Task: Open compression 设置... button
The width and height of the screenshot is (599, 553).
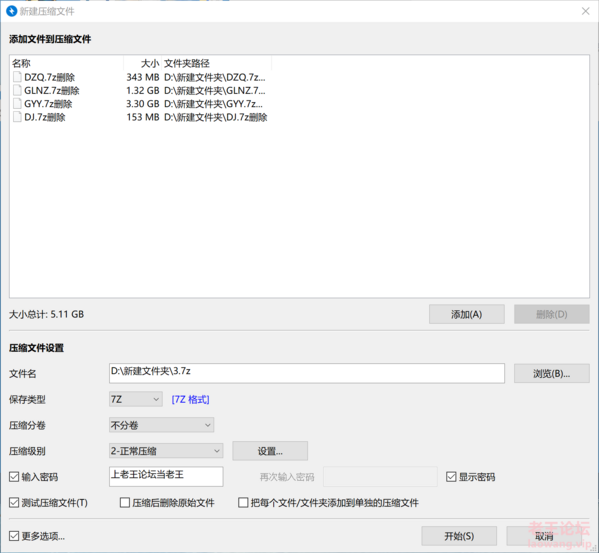Action: pos(270,451)
